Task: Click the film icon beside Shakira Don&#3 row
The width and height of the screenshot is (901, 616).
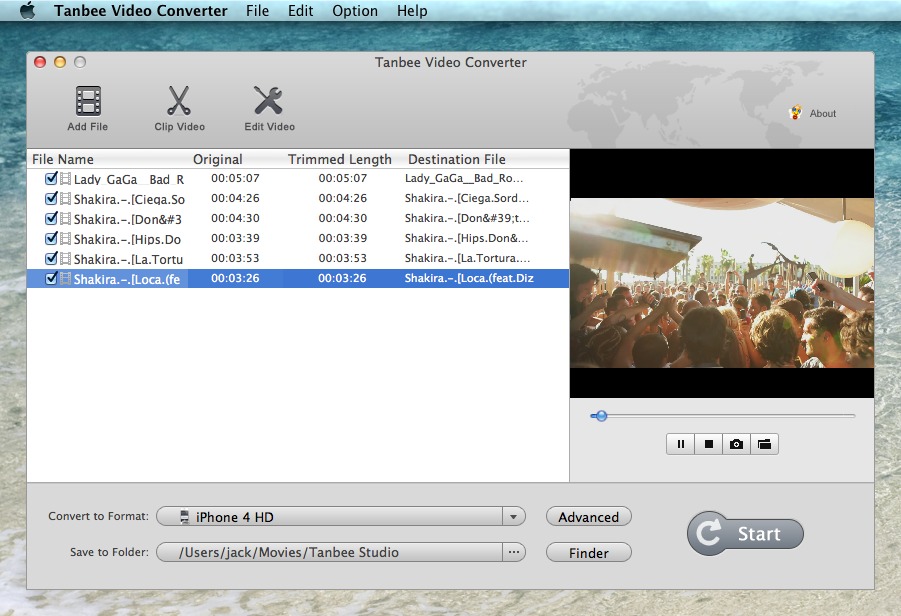Action: point(66,219)
